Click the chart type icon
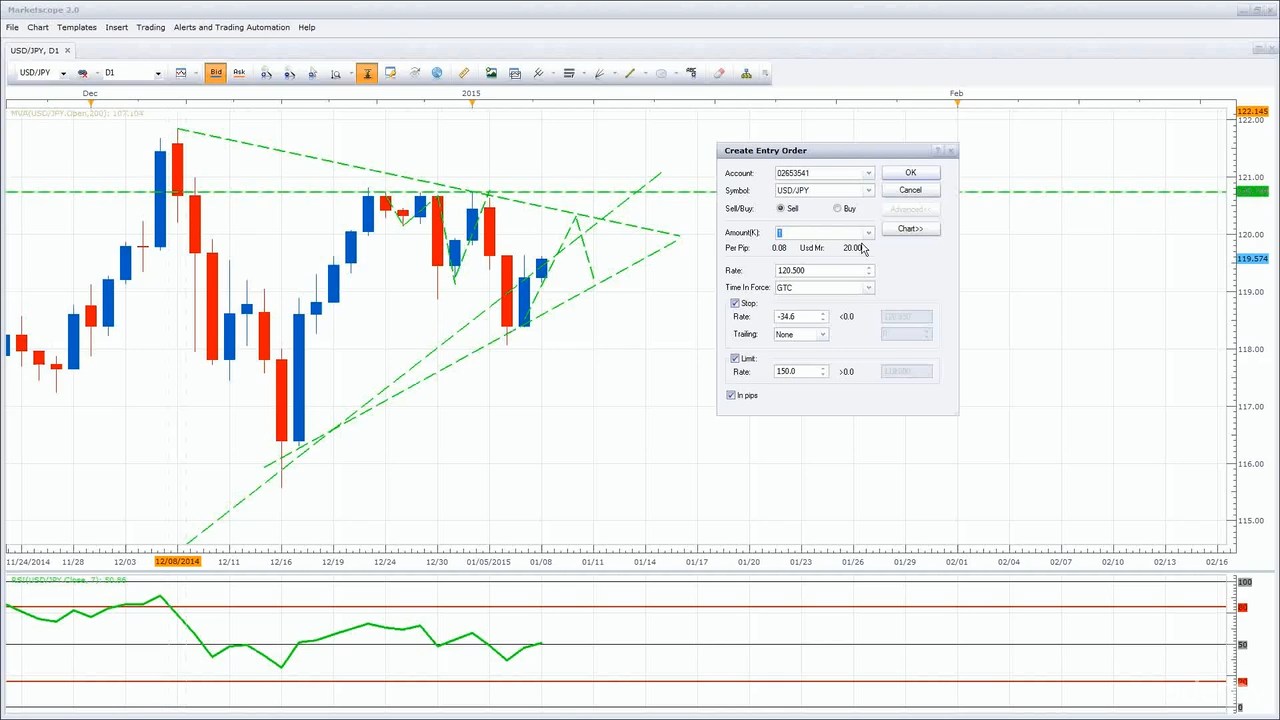The width and height of the screenshot is (1280, 720). [181, 73]
